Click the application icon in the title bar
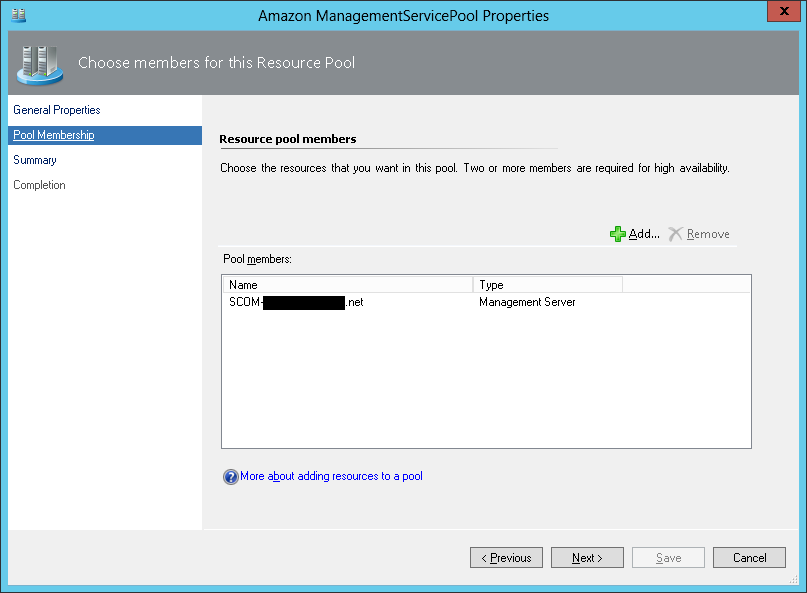This screenshot has height=593, width=807. pyautogui.click(x=17, y=12)
